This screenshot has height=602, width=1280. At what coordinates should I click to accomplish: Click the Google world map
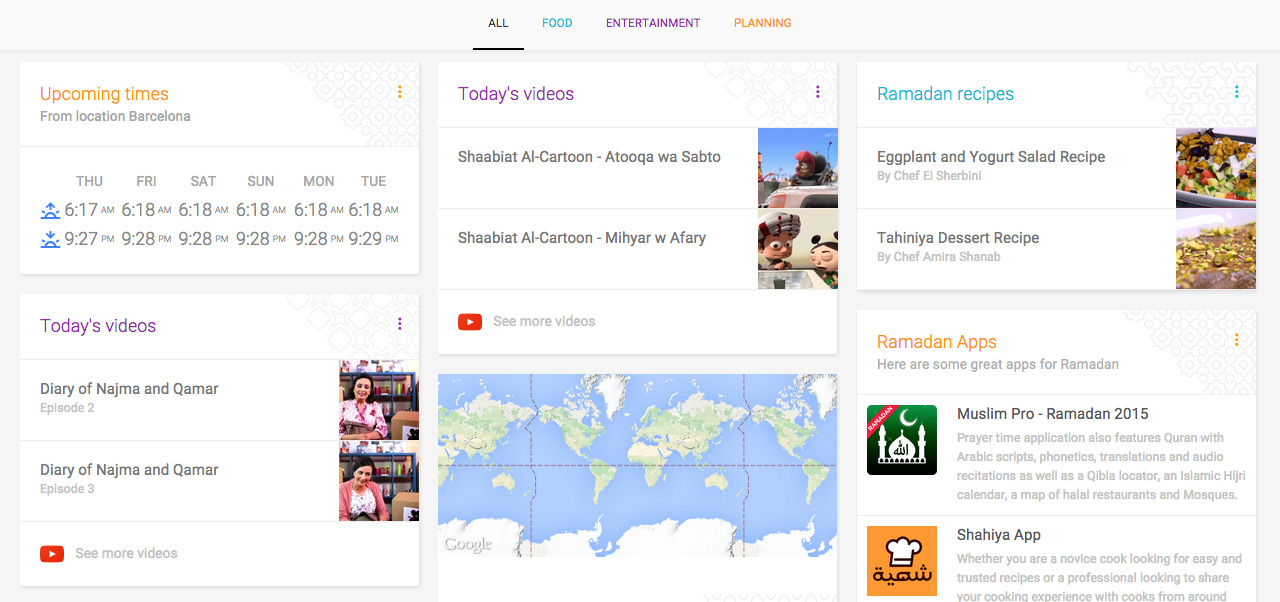(x=637, y=465)
